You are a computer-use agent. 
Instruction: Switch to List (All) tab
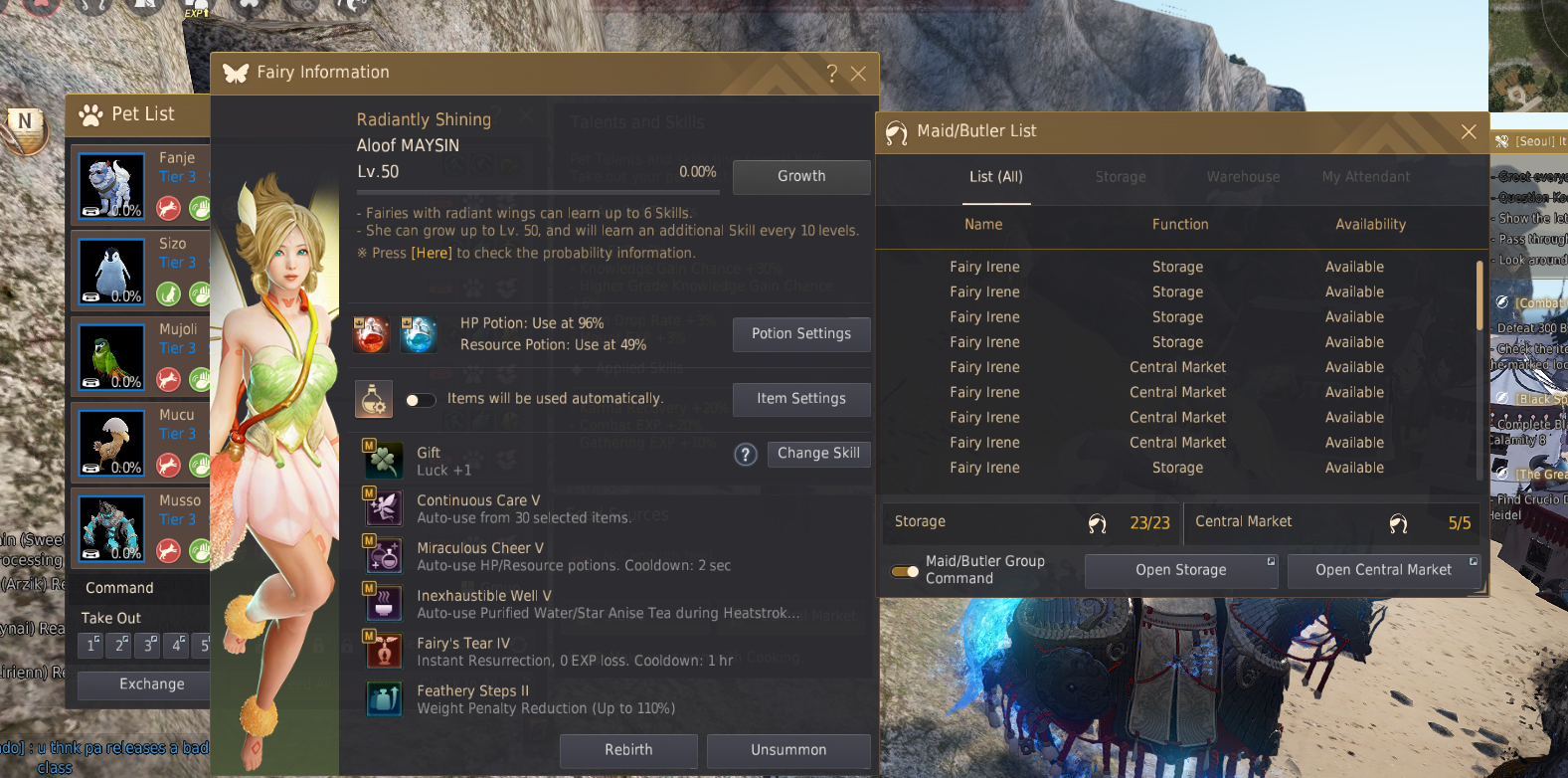pos(996,177)
